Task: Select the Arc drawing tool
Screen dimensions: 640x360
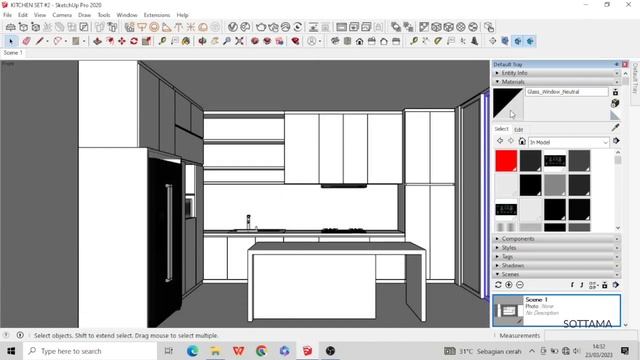Action: (58, 41)
